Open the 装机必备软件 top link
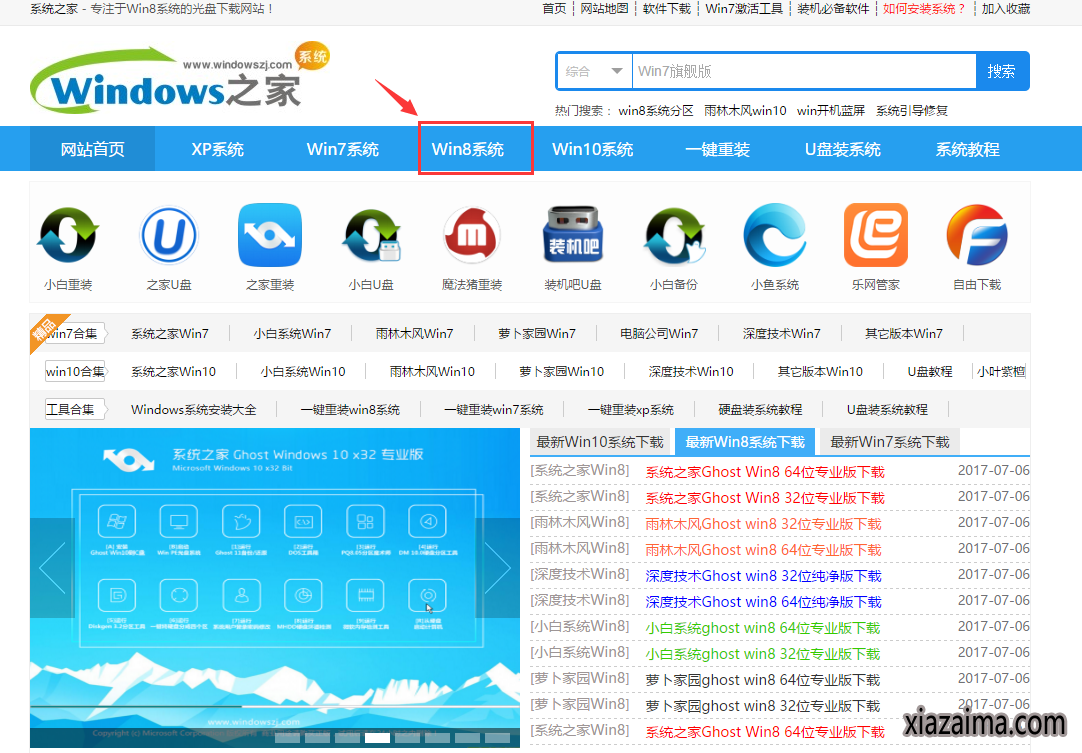 (x=833, y=9)
